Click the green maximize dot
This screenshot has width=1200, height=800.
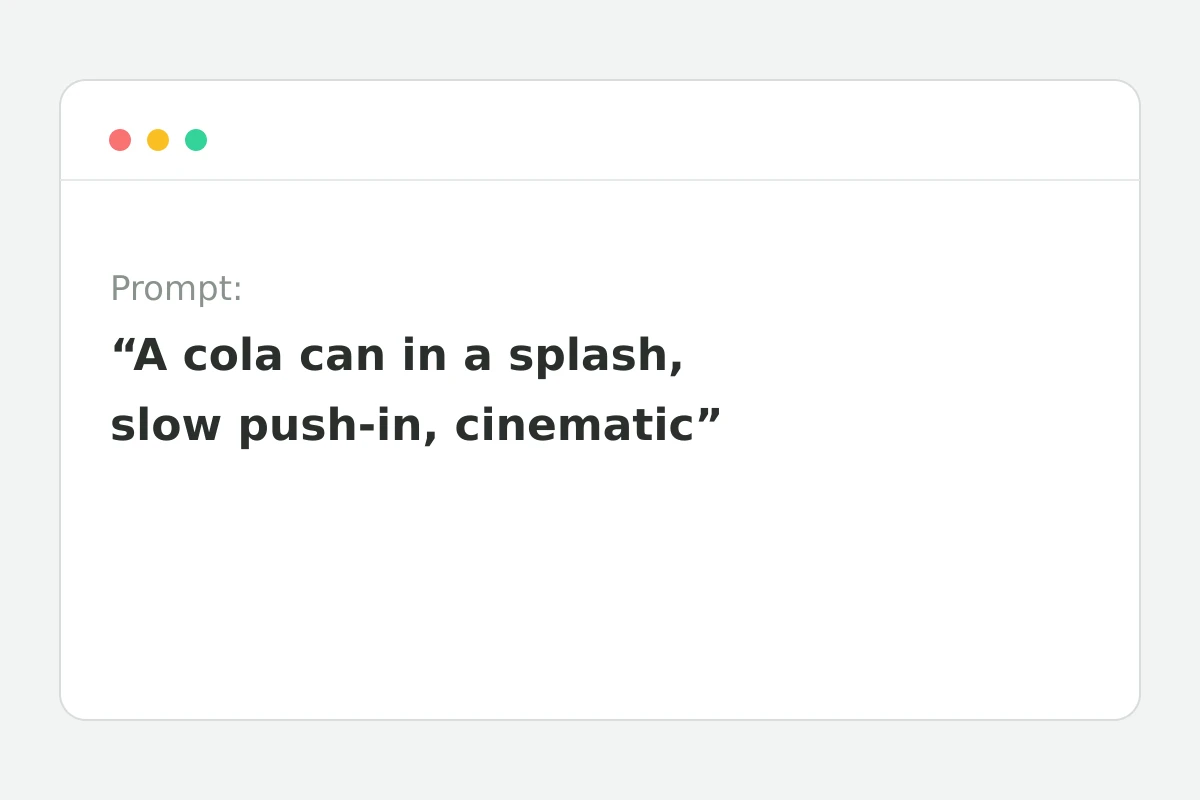[196, 140]
